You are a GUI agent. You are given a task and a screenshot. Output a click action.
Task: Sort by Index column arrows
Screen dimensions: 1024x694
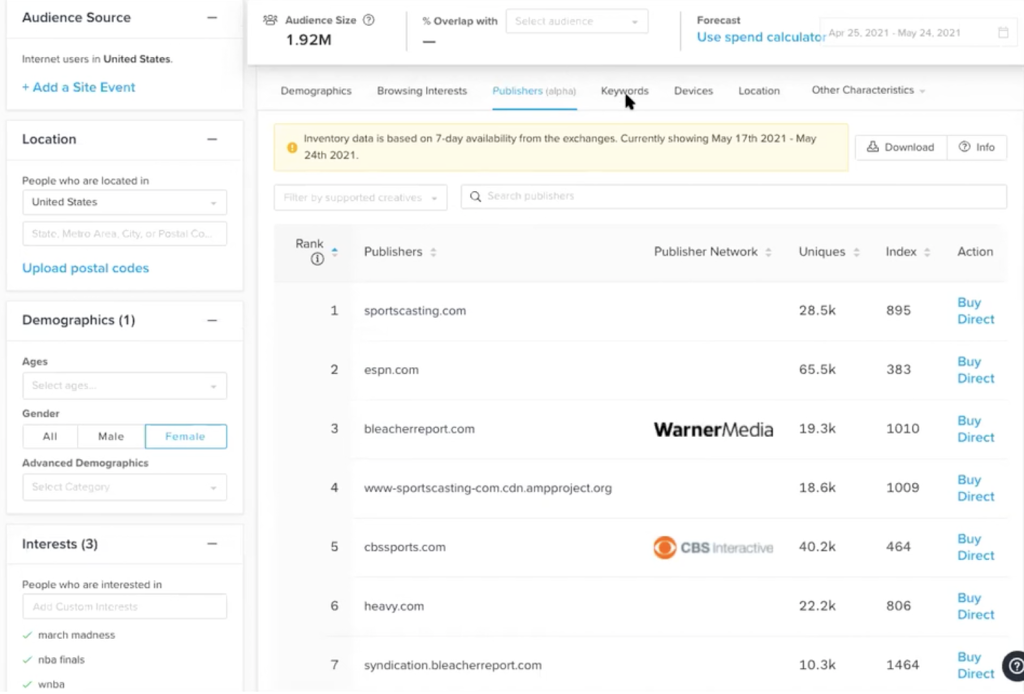(x=927, y=252)
